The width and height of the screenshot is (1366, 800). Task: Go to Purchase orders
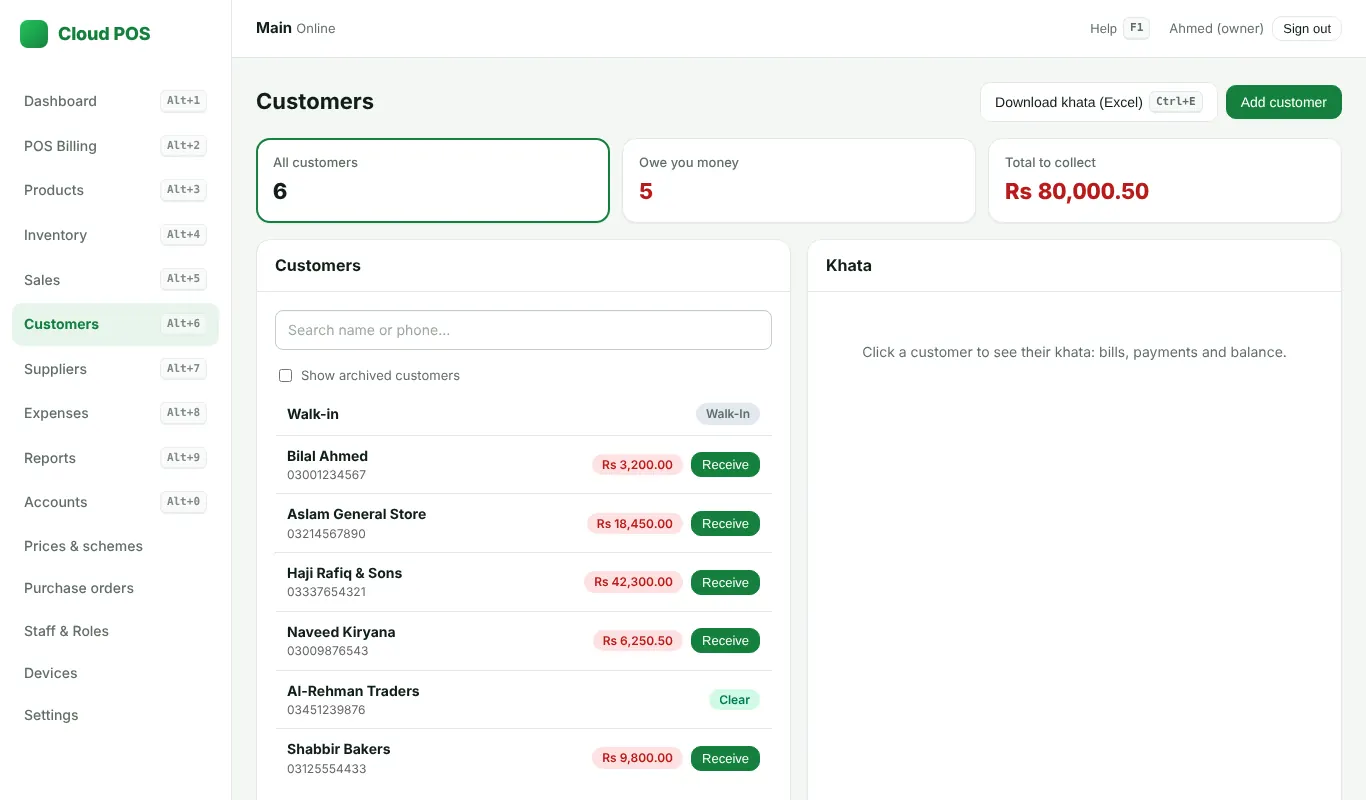tap(115, 588)
